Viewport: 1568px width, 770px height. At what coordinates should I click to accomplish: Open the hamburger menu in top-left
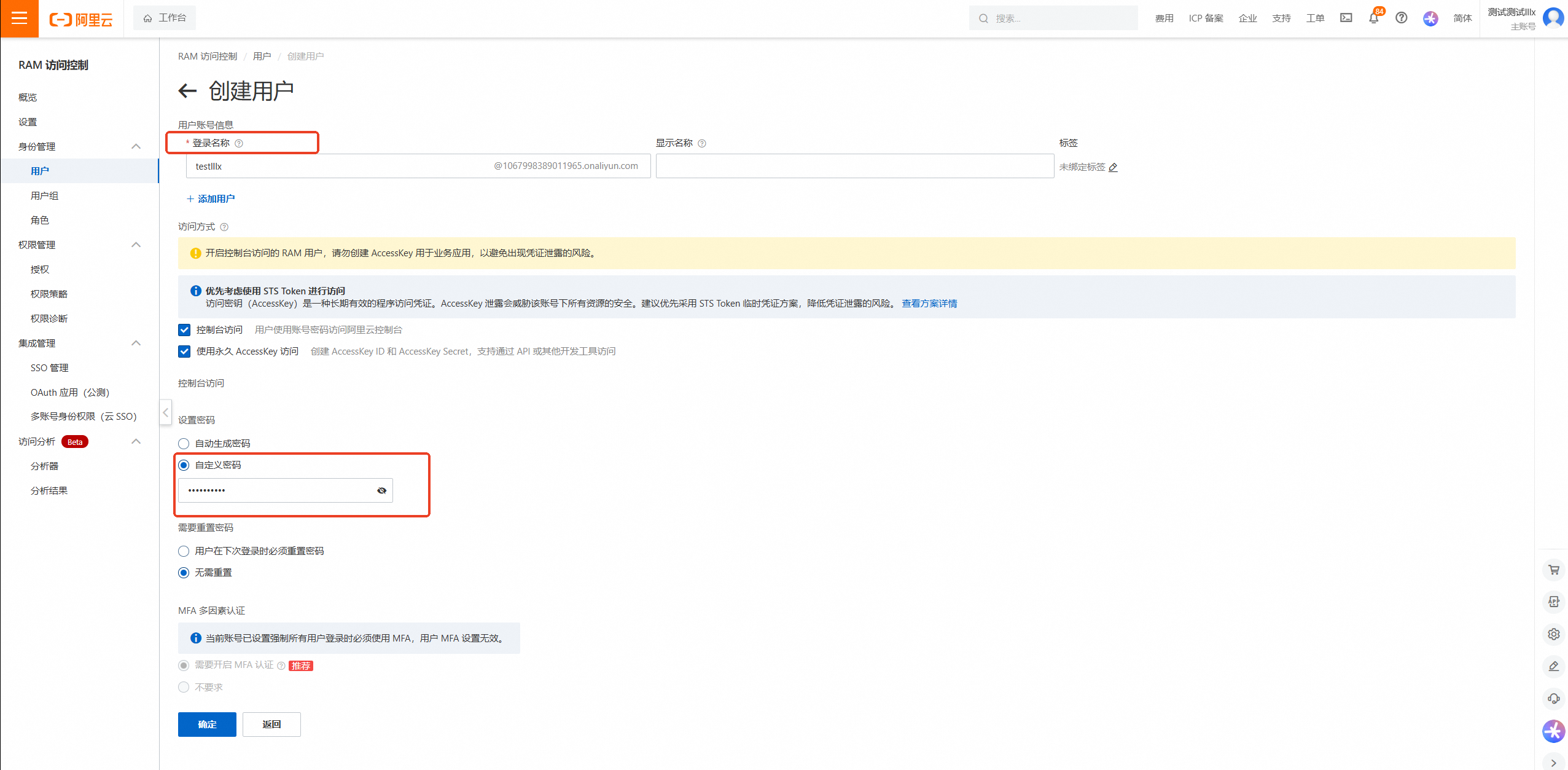tap(19, 18)
